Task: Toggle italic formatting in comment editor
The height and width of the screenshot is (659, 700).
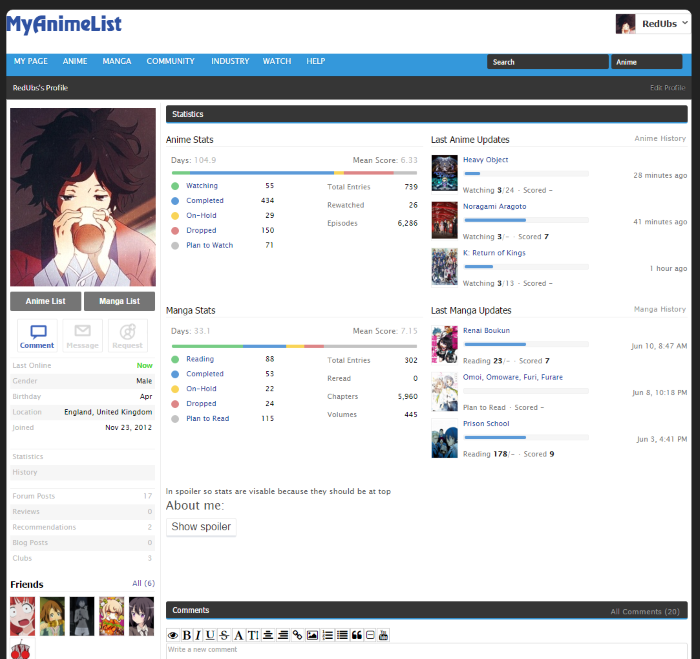Action: tap(198, 635)
